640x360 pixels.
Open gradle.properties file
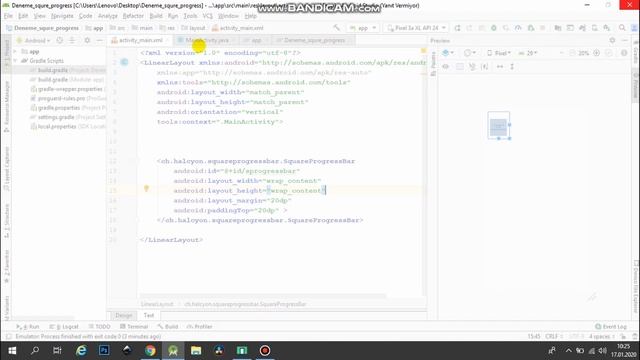[68, 108]
